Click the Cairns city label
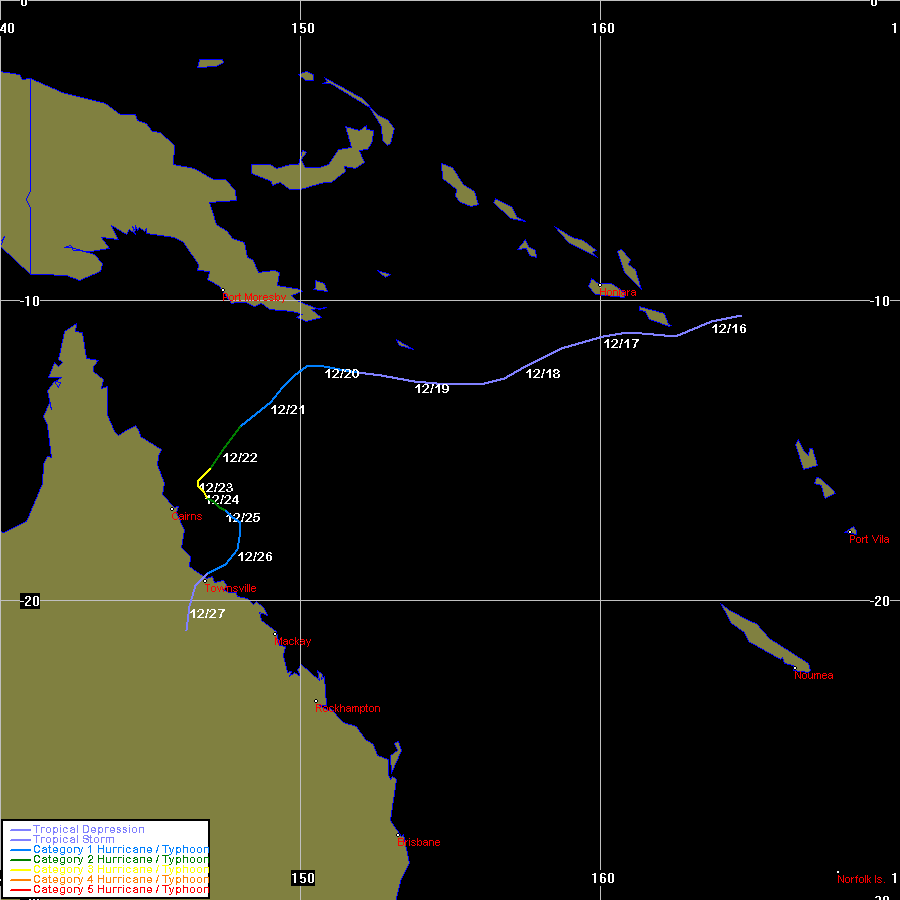This screenshot has height=900, width=900. coord(187,516)
